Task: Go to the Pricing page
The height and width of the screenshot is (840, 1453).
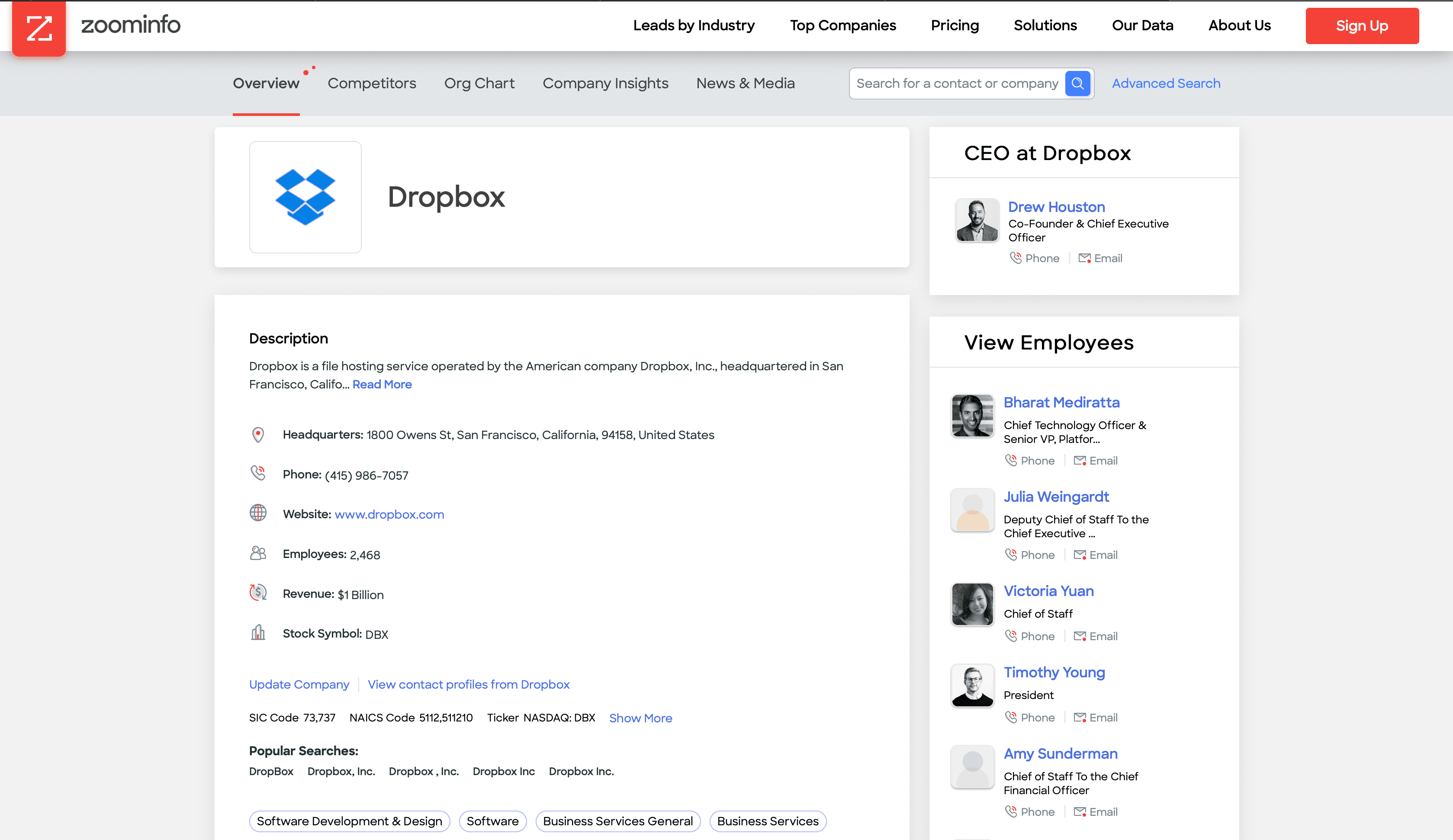Action: (x=955, y=26)
